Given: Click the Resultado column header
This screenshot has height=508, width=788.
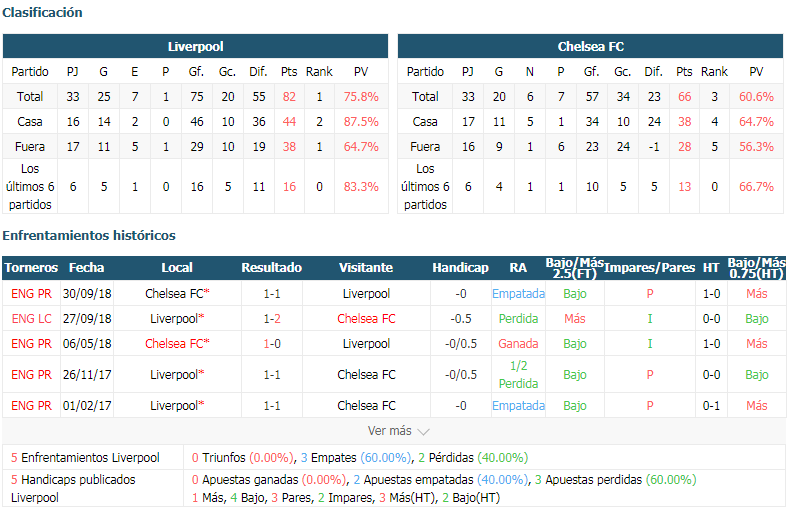Looking at the screenshot, I should coord(271,268).
